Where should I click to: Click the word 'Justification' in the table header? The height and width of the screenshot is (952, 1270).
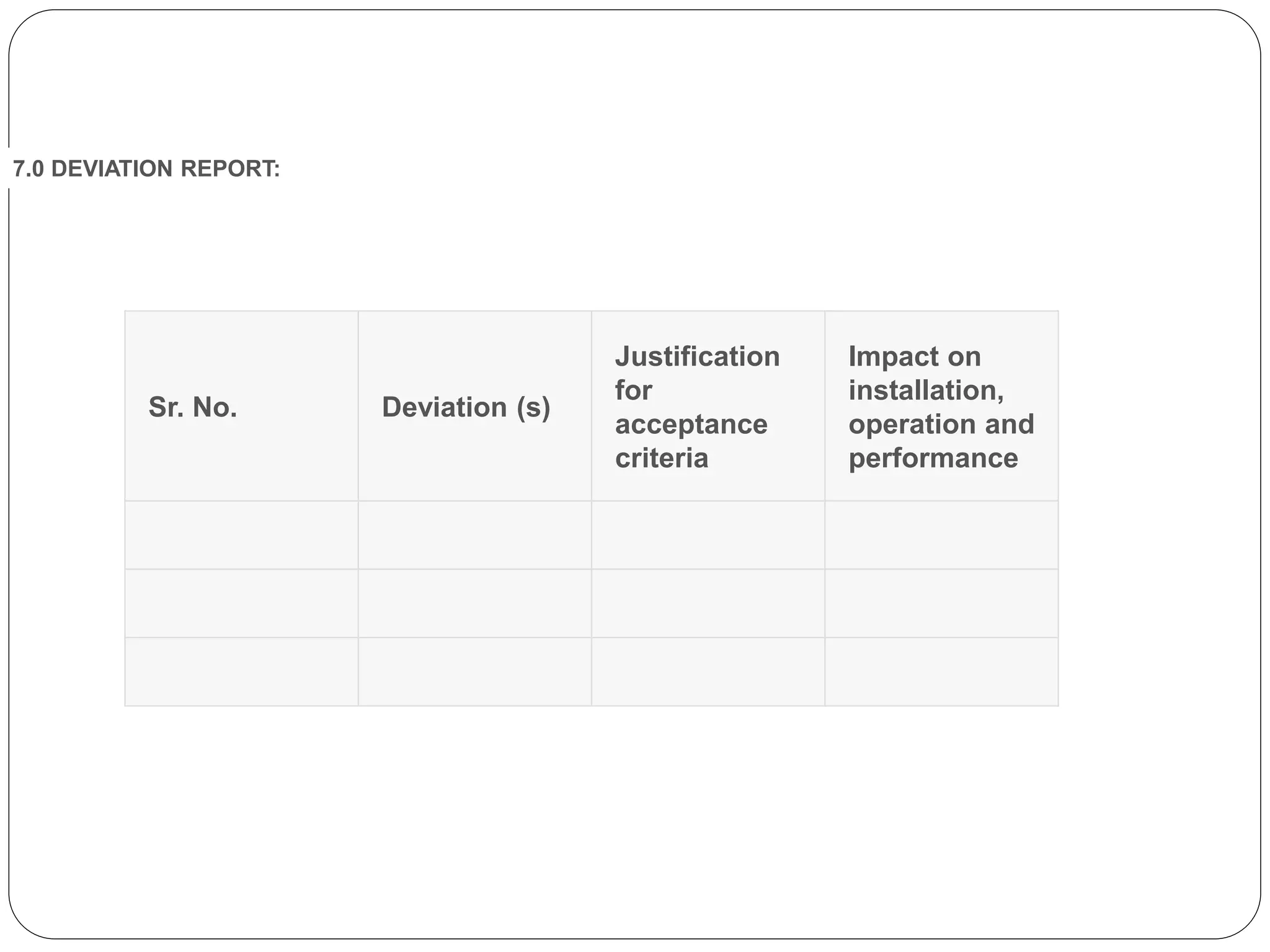(x=697, y=356)
